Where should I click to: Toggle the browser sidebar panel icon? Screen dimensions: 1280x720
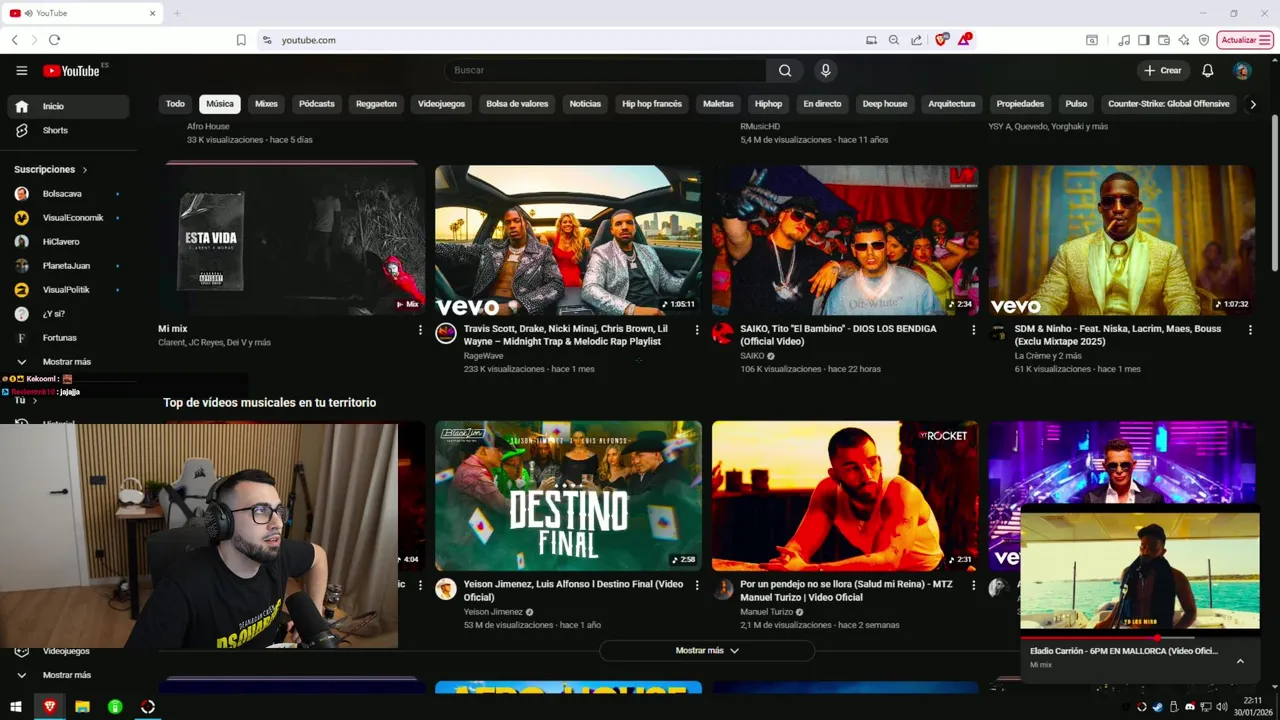[1143, 40]
